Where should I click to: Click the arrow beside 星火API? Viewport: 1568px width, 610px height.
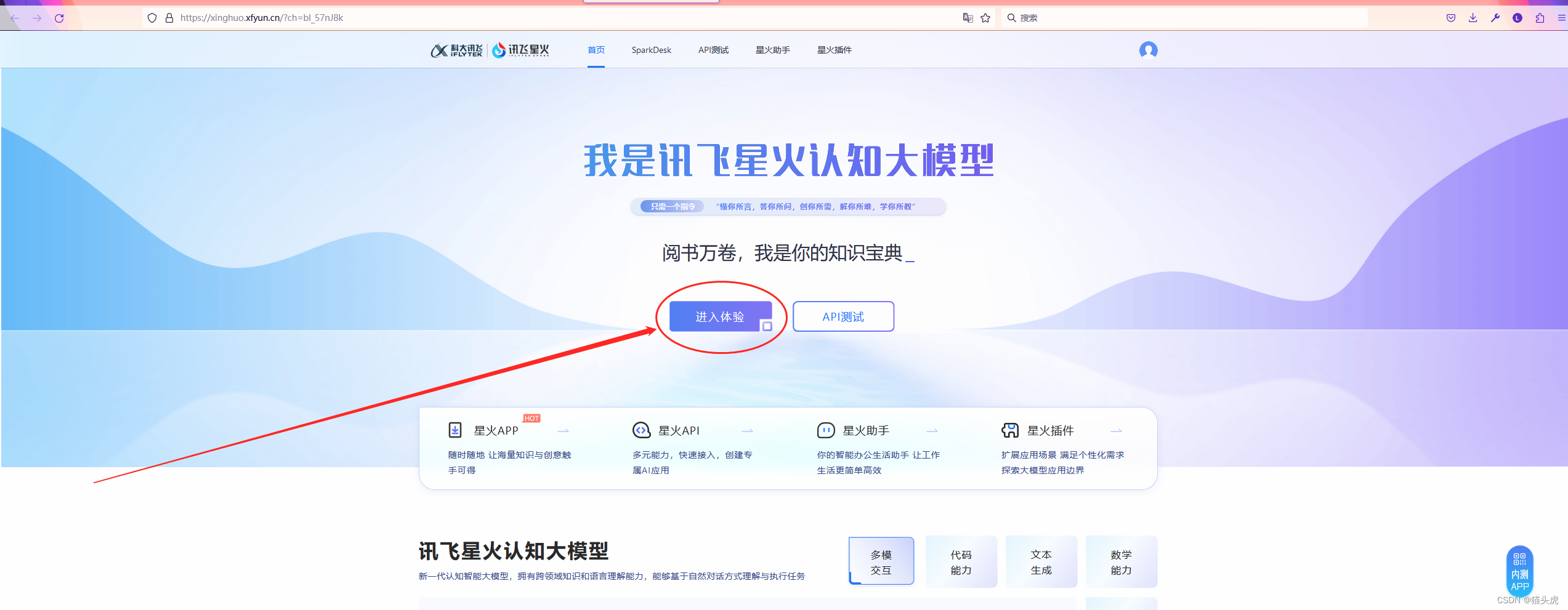[747, 431]
